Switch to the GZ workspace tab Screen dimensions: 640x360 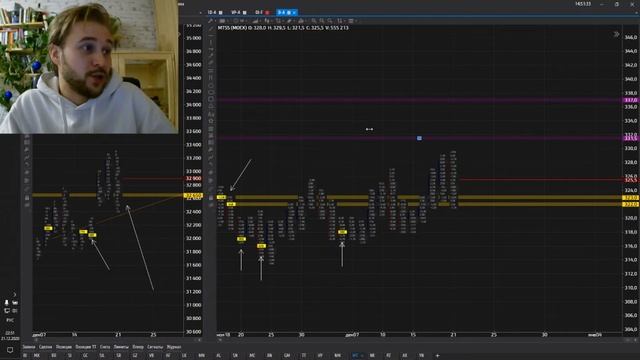point(135,356)
